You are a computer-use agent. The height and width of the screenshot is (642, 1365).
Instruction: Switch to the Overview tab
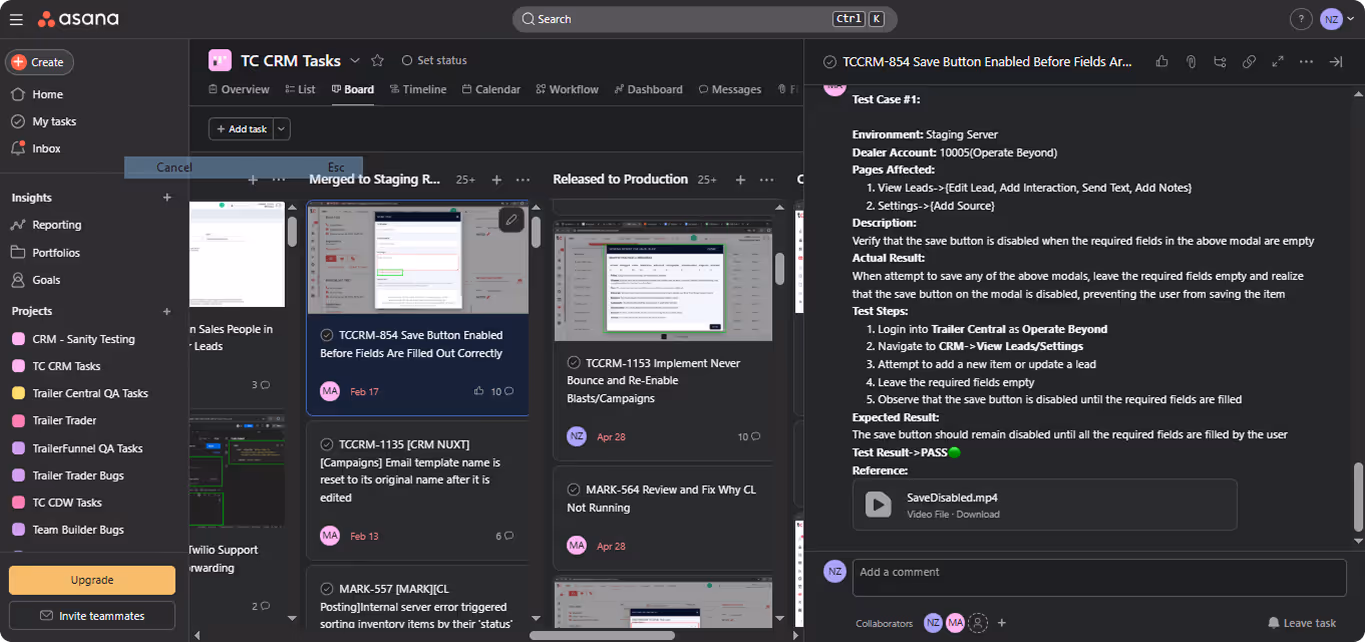click(238, 89)
